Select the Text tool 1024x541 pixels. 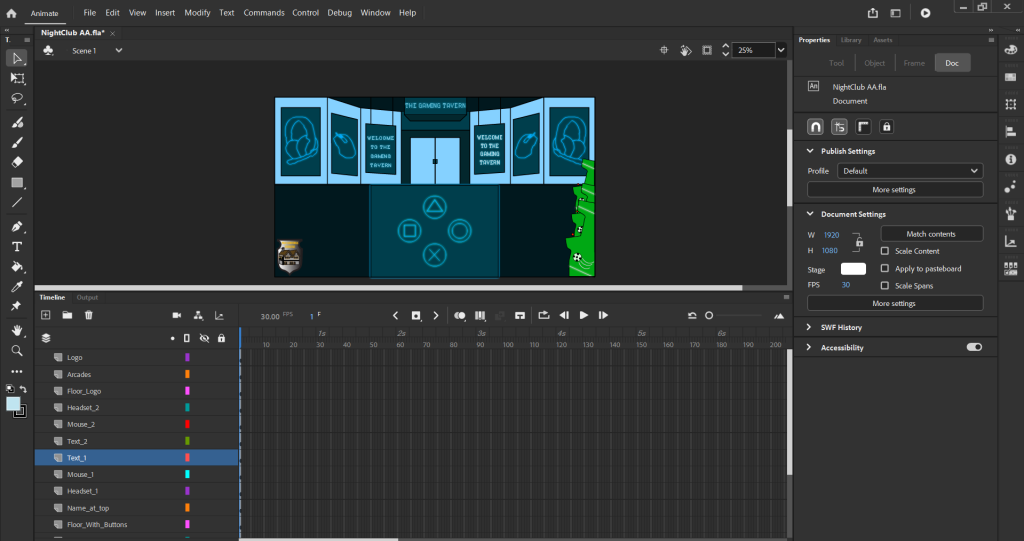pyautogui.click(x=17, y=246)
